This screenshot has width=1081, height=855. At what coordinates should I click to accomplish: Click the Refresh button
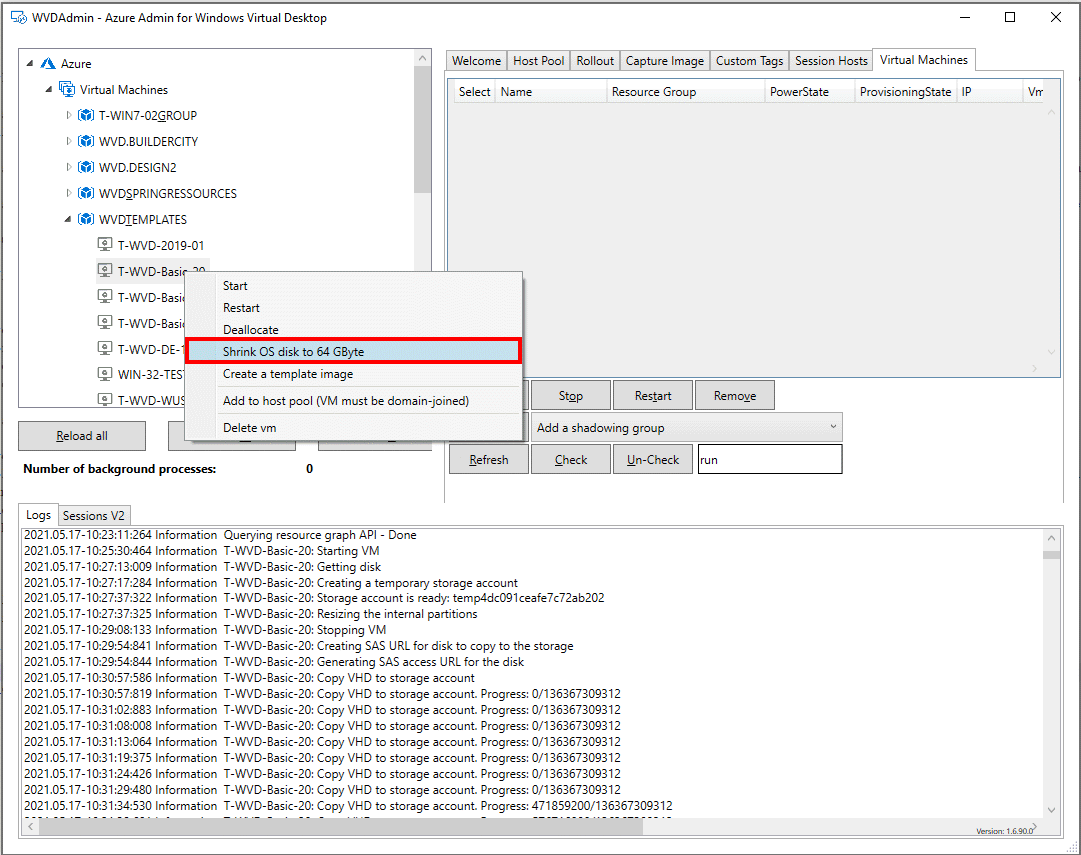point(489,459)
